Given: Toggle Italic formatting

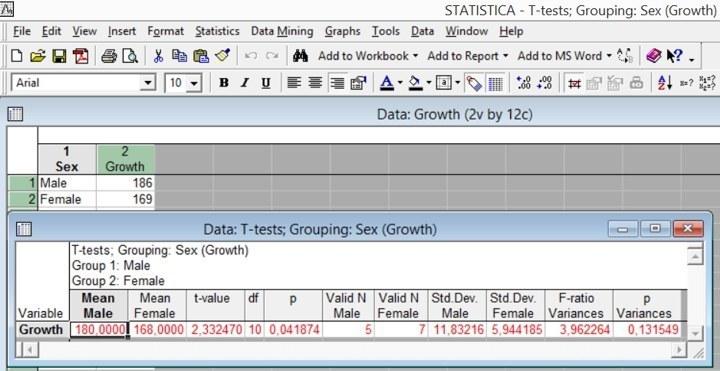Looking at the screenshot, I should point(245,83).
